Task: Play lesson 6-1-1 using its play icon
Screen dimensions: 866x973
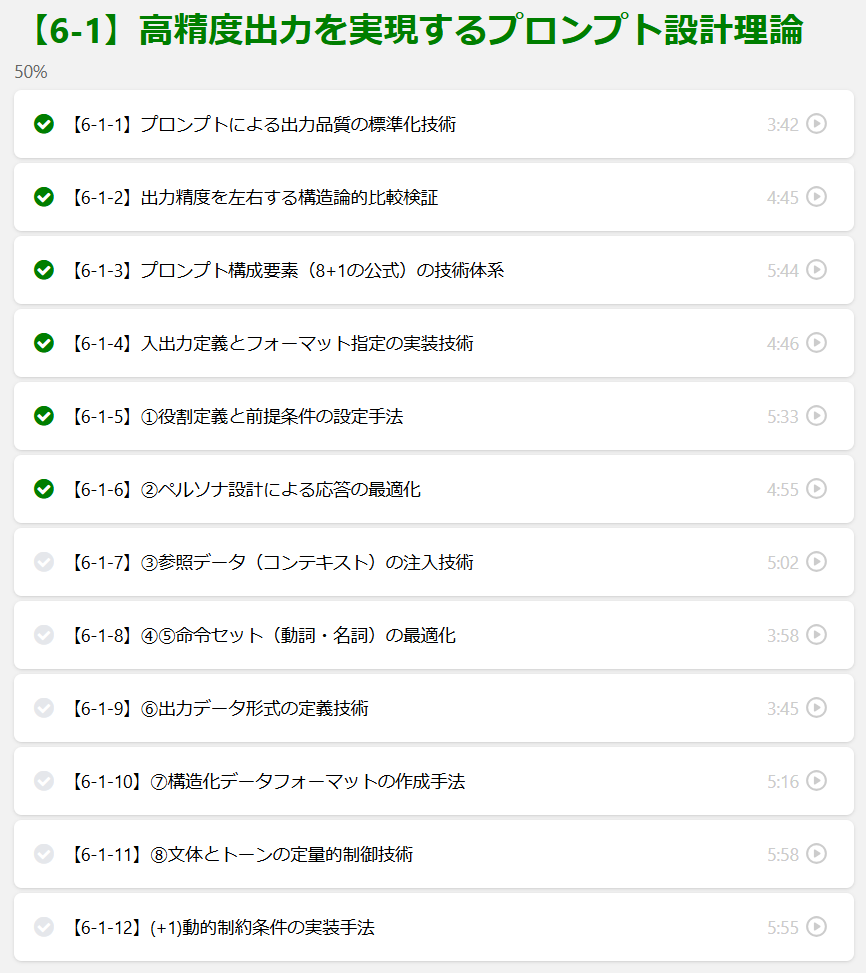Action: click(816, 124)
